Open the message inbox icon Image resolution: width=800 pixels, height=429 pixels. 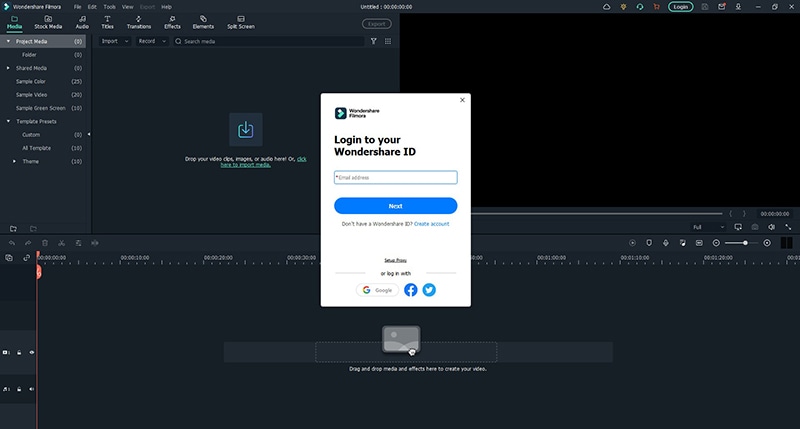(x=721, y=7)
